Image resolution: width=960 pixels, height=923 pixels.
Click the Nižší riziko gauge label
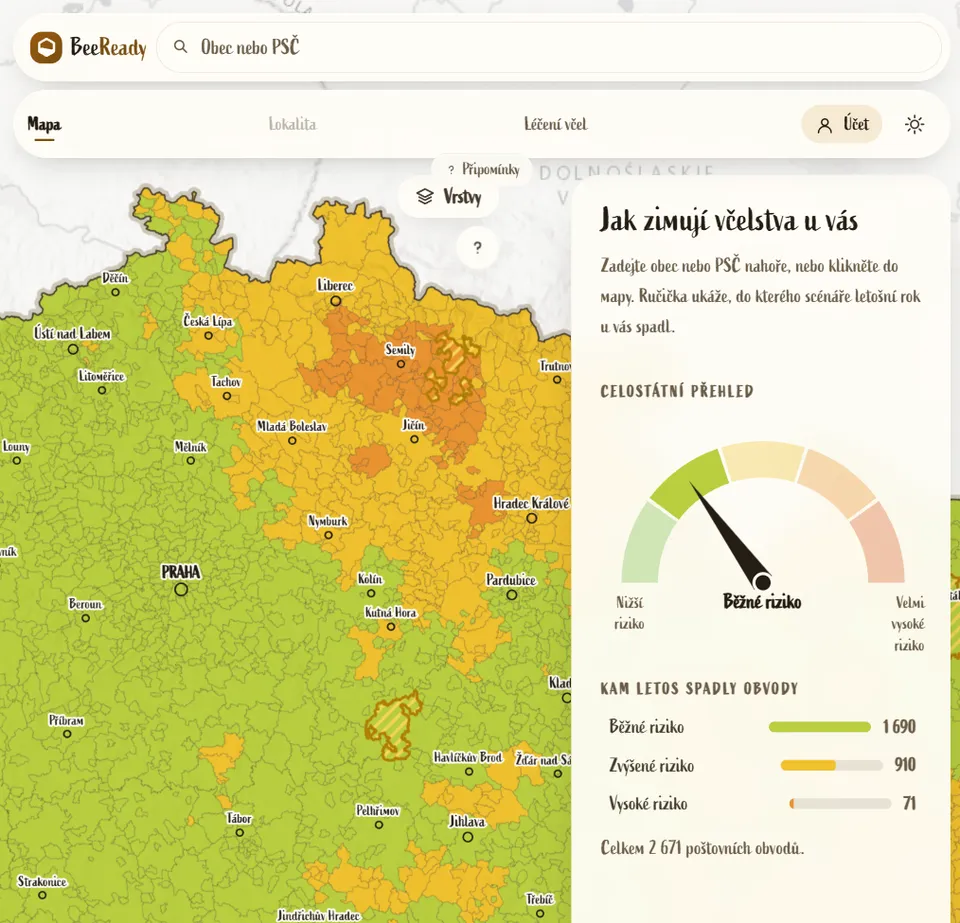[x=629, y=613]
